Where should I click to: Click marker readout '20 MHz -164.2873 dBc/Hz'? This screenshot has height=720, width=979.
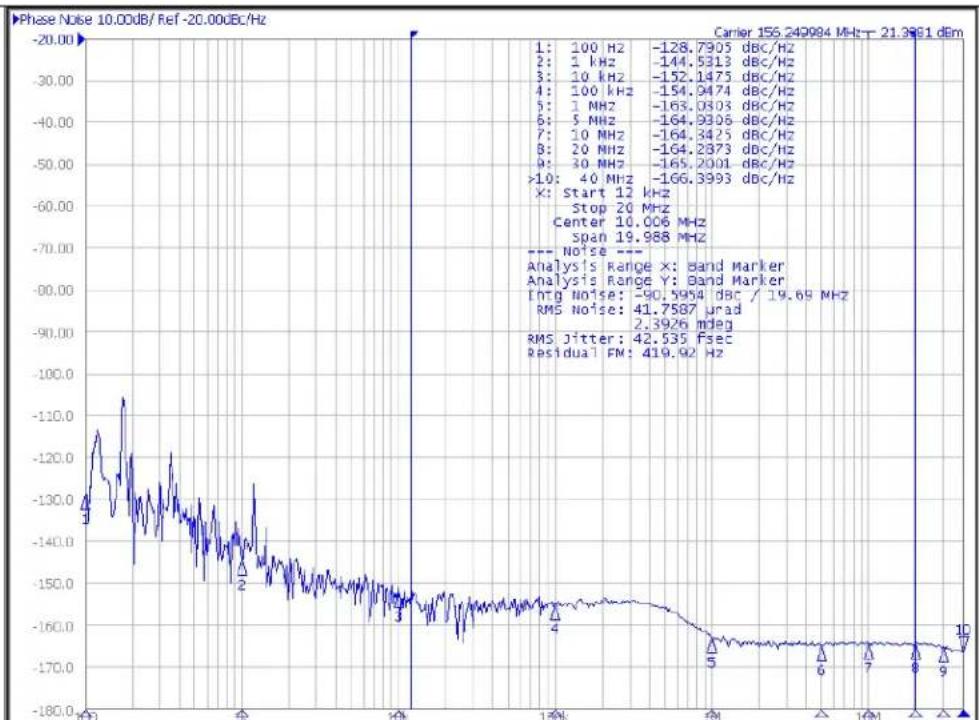coord(664,149)
